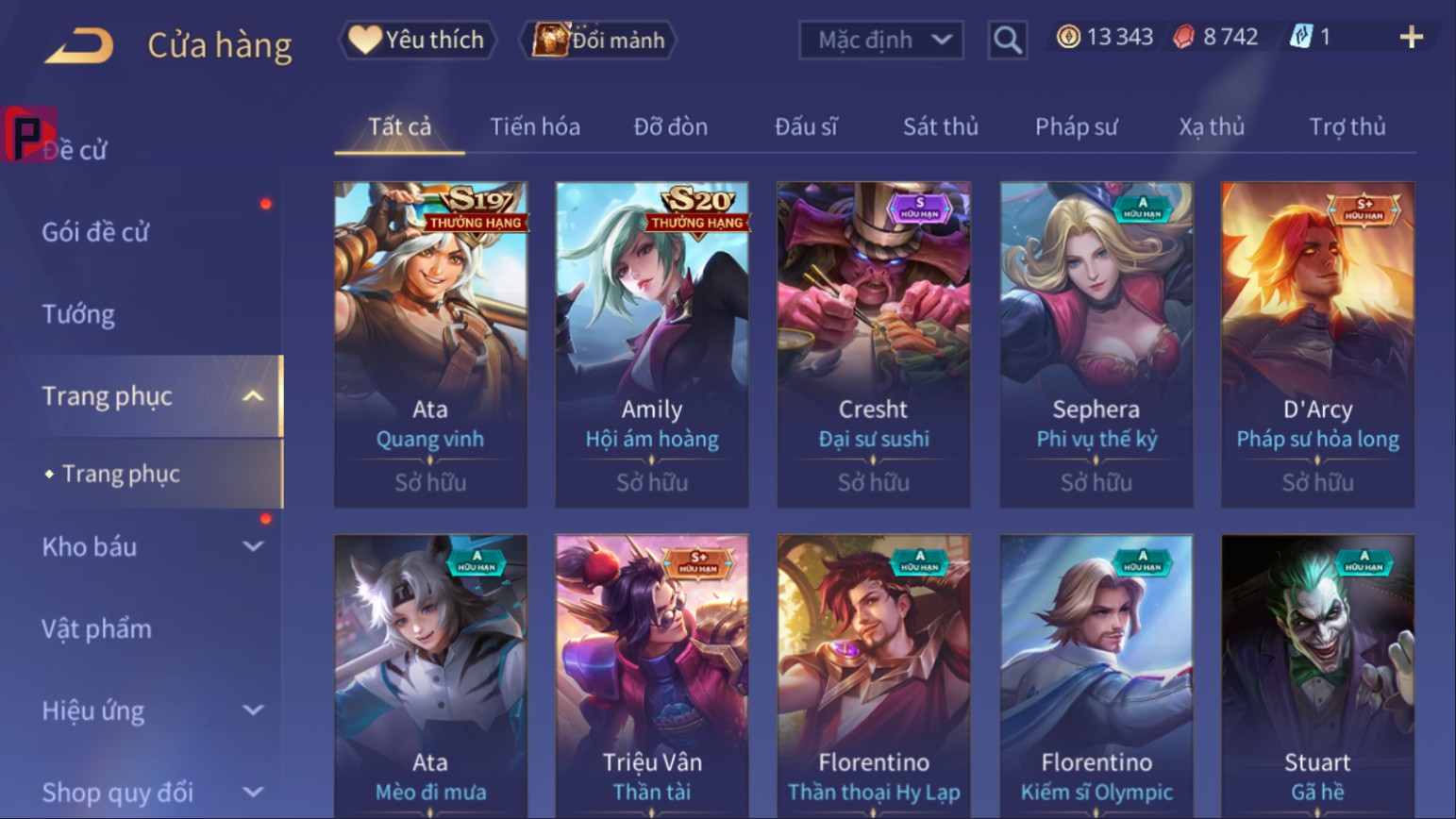Go to Tướng in sidebar
This screenshot has height=819, width=1456.
78,314
